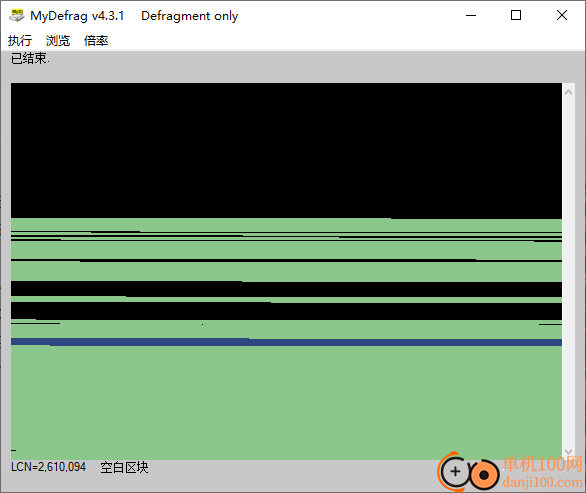Click the MyDefrag app icon in title bar

click(16, 15)
